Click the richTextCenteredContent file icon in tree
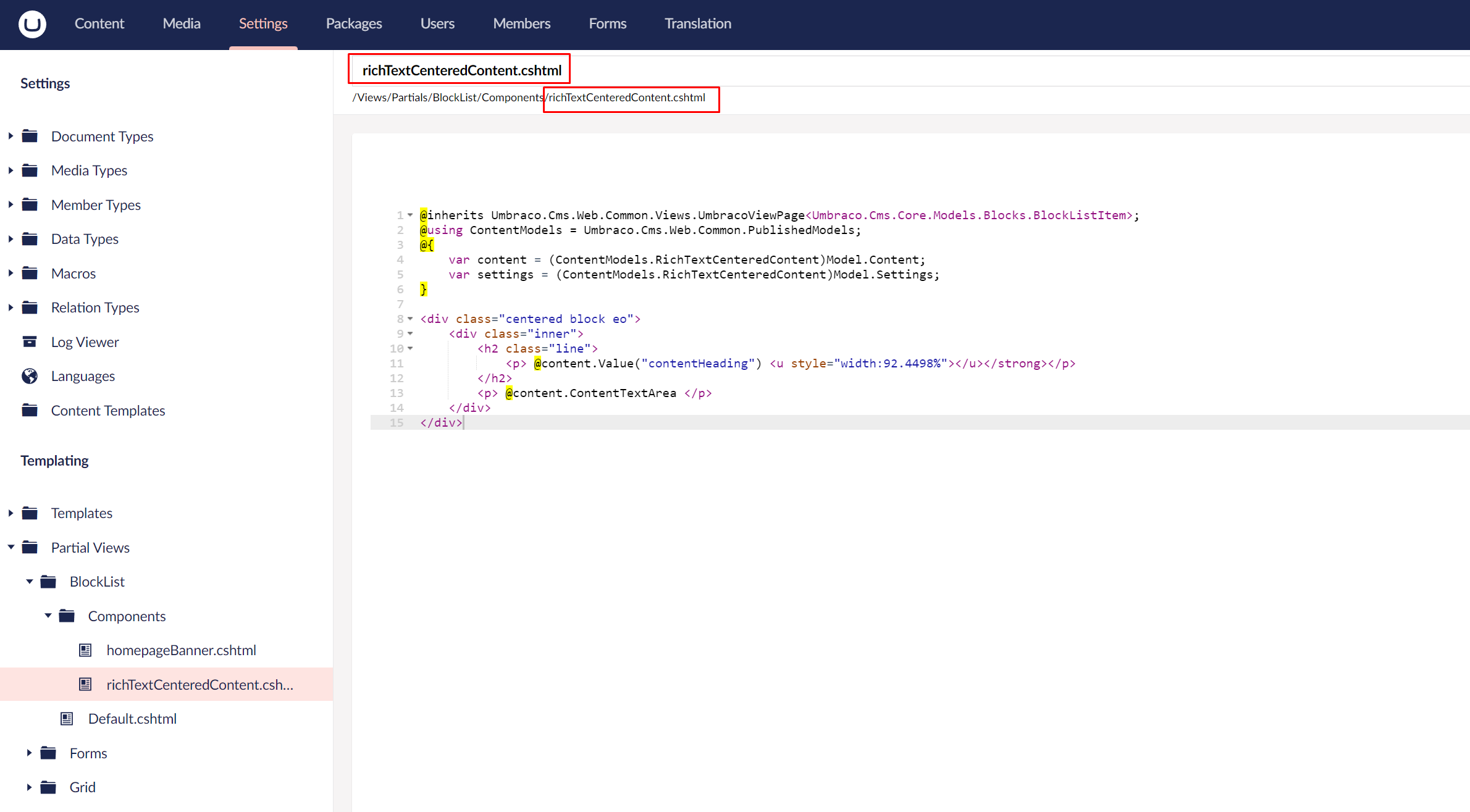 [85, 684]
